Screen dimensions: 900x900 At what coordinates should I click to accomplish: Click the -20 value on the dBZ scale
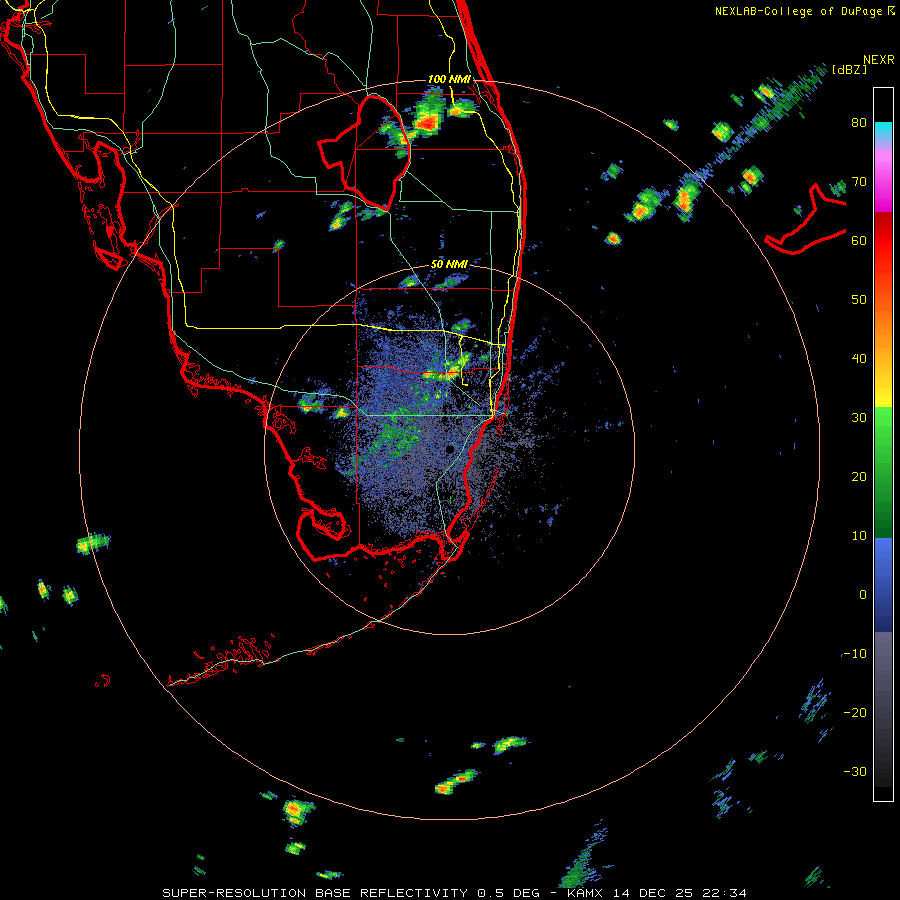click(855, 712)
